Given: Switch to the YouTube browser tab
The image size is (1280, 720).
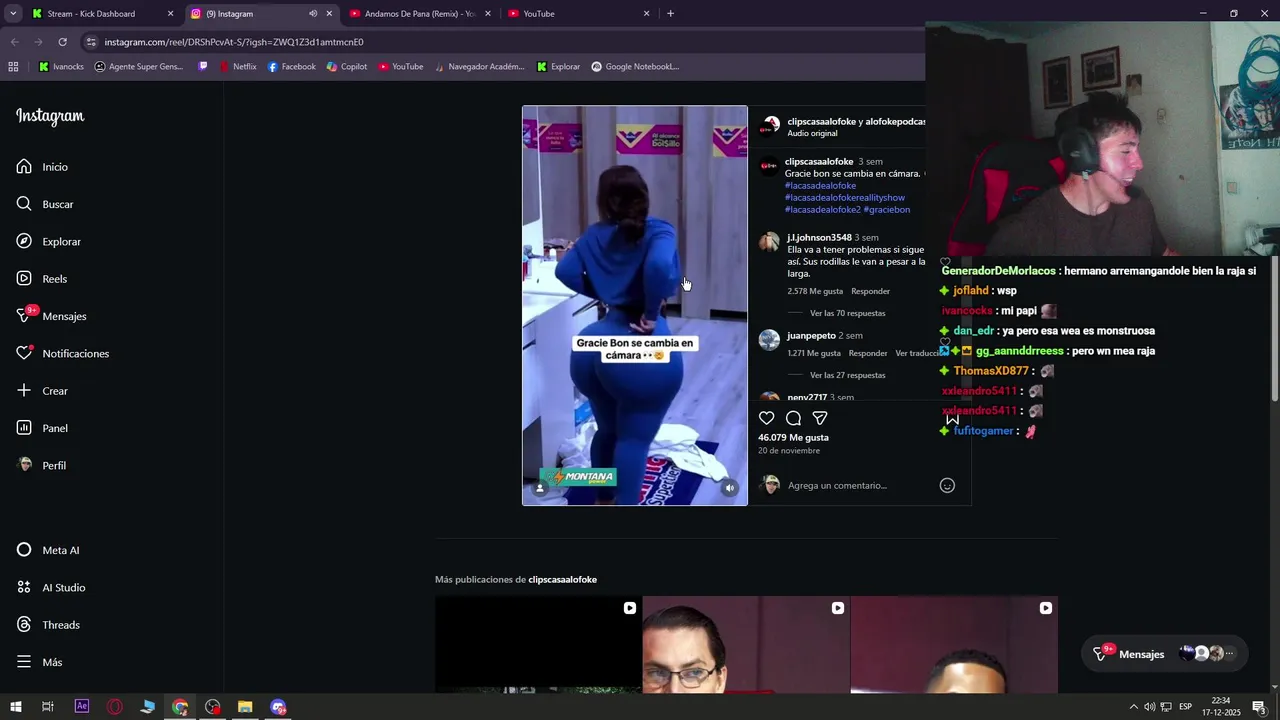Looking at the screenshot, I should pyautogui.click(x=578, y=14).
